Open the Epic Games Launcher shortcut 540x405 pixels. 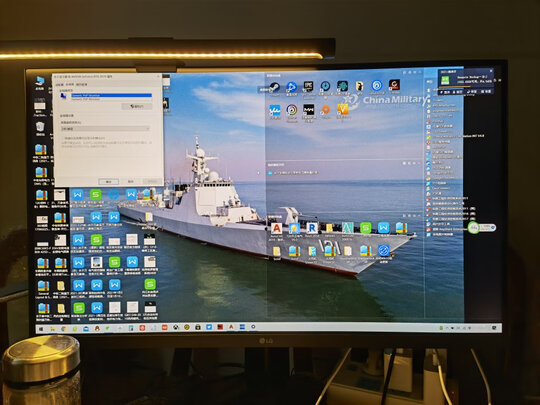[x=308, y=86]
